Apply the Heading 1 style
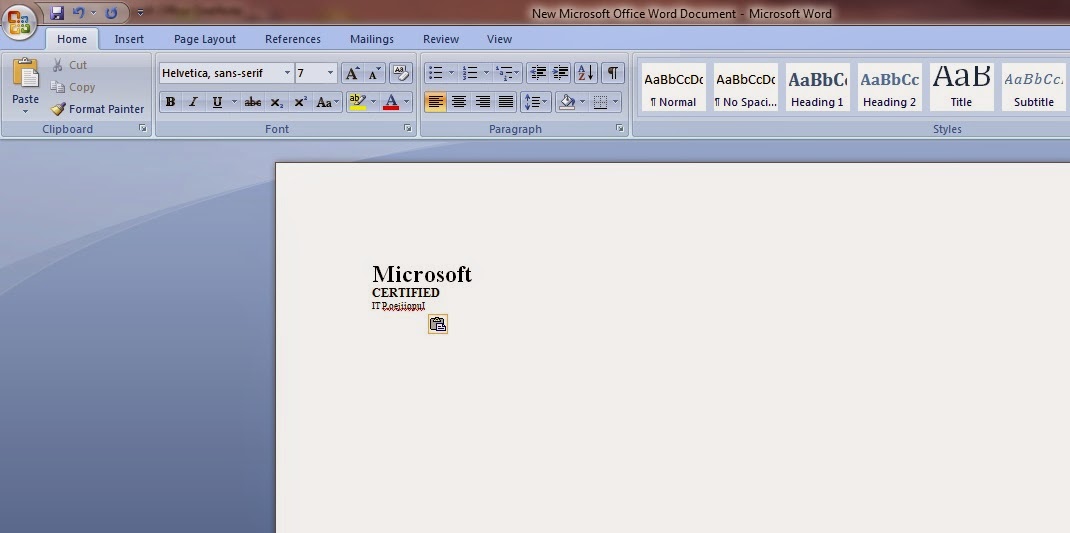 (x=818, y=87)
